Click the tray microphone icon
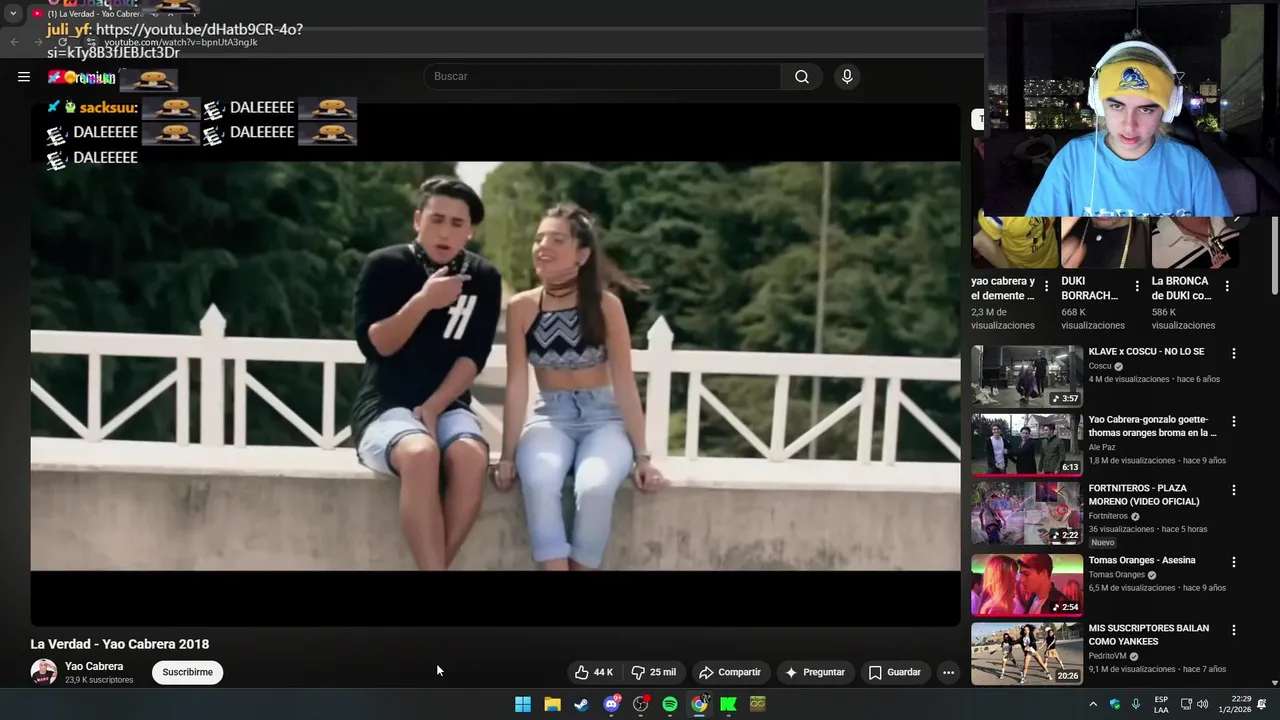 1136,704
